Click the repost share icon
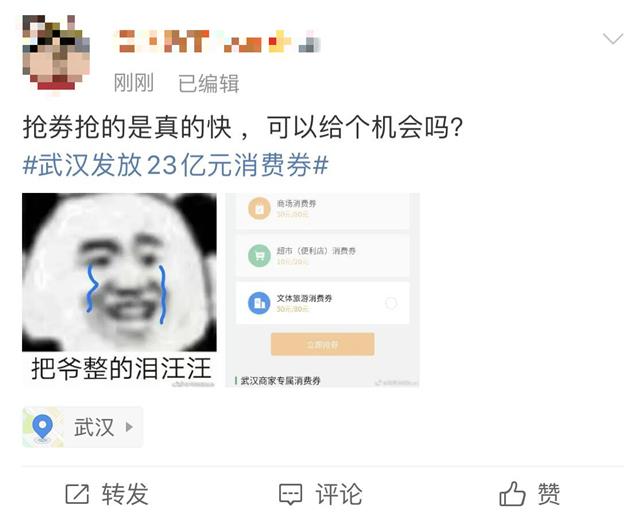The image size is (640, 522). point(77,494)
